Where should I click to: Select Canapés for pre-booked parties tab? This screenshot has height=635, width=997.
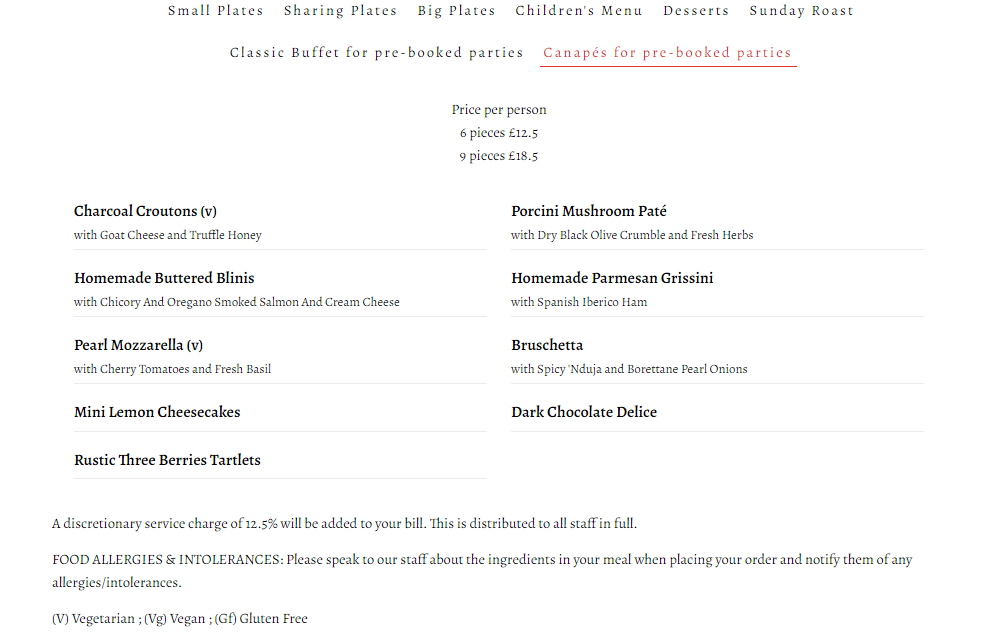pos(667,53)
